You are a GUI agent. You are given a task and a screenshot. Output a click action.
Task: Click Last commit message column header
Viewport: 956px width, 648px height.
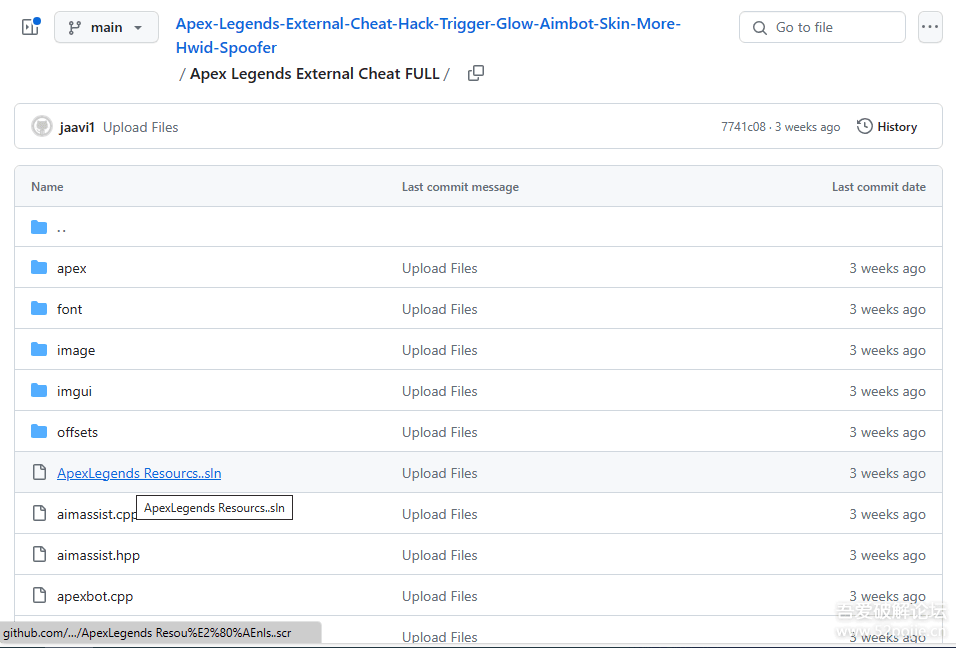[460, 187]
